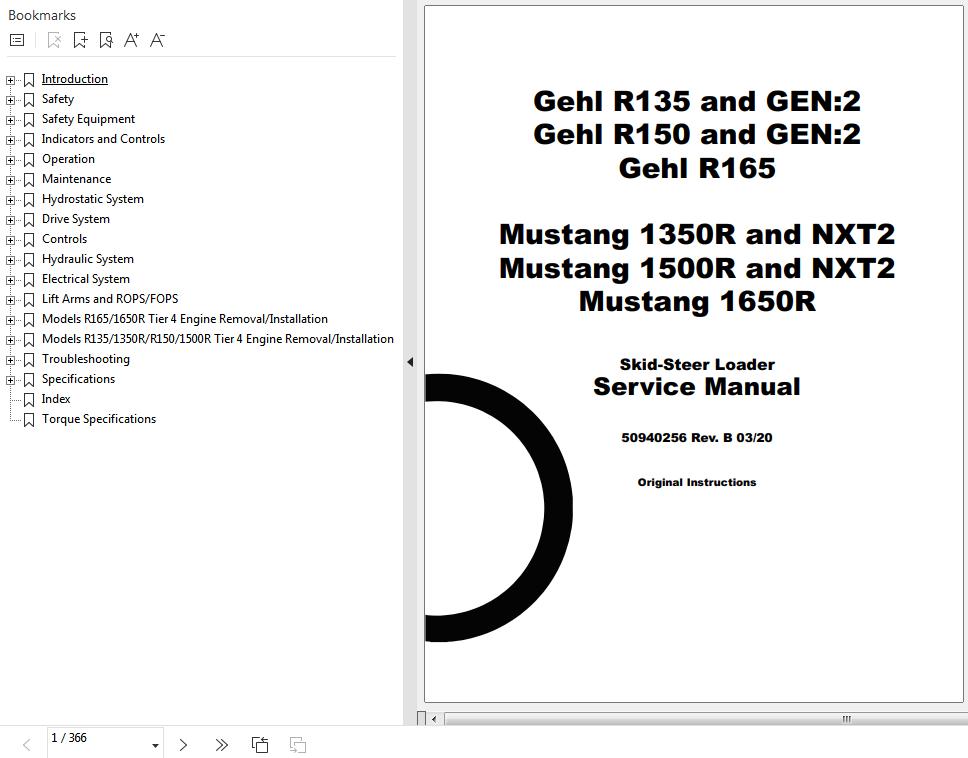Go to the next page arrow
Image resolution: width=968 pixels, height=758 pixels.
coord(183,745)
